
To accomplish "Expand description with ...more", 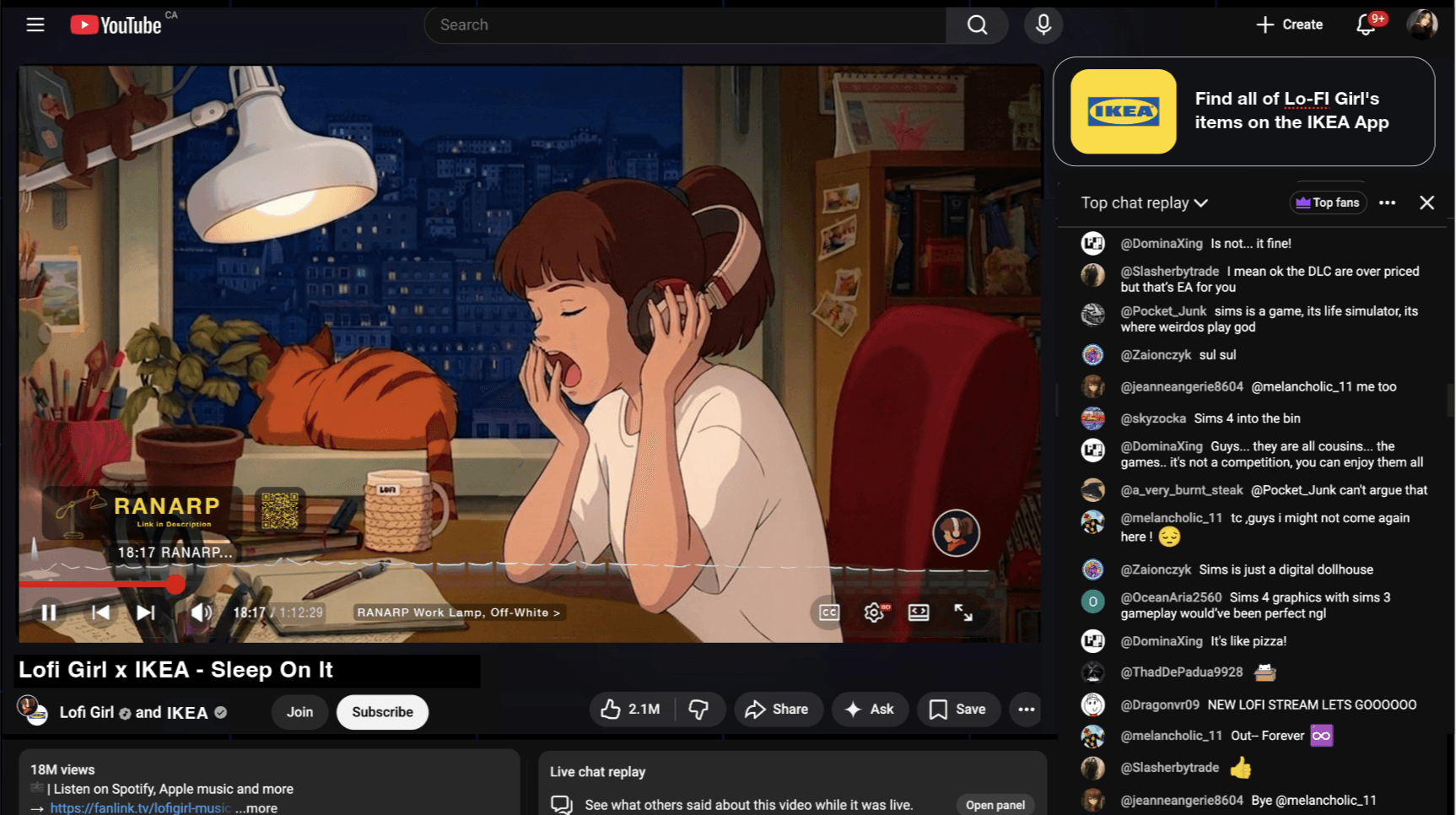I will click(257, 807).
